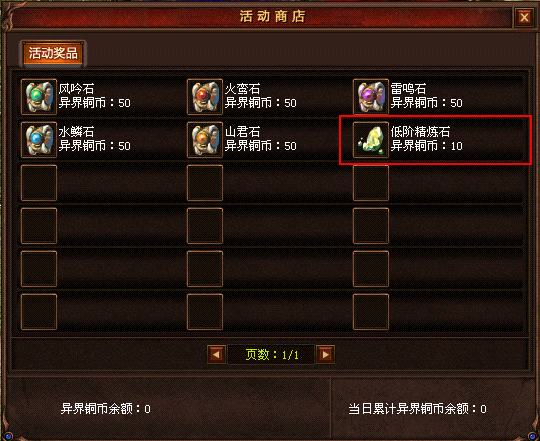Close the 活动商店 window
This screenshot has width=540, height=441.
[524, 17]
